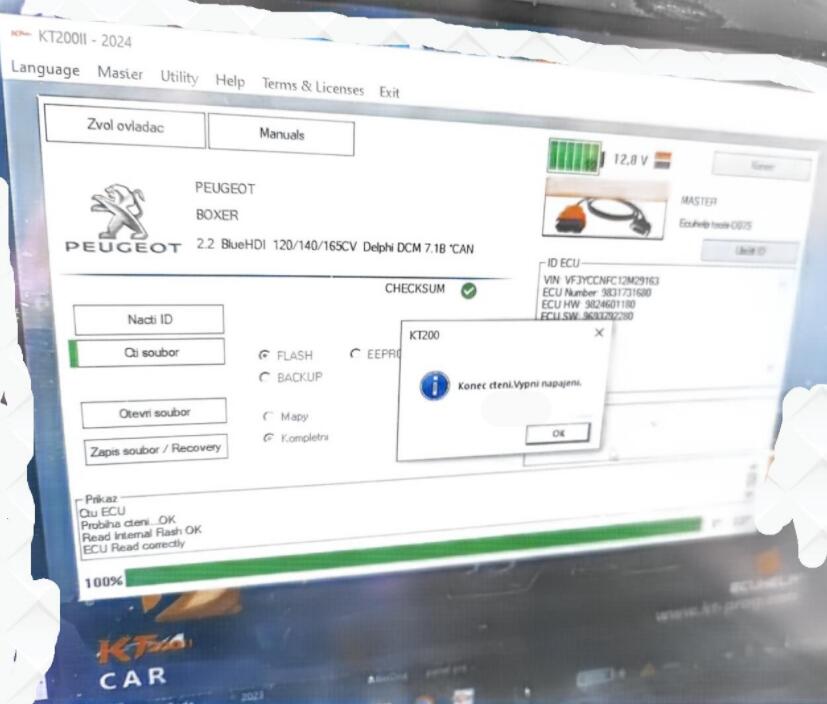Click the blurred button below MASTER label
Image resolution: width=827 pixels, height=704 pixels.
pyautogui.click(x=749, y=251)
